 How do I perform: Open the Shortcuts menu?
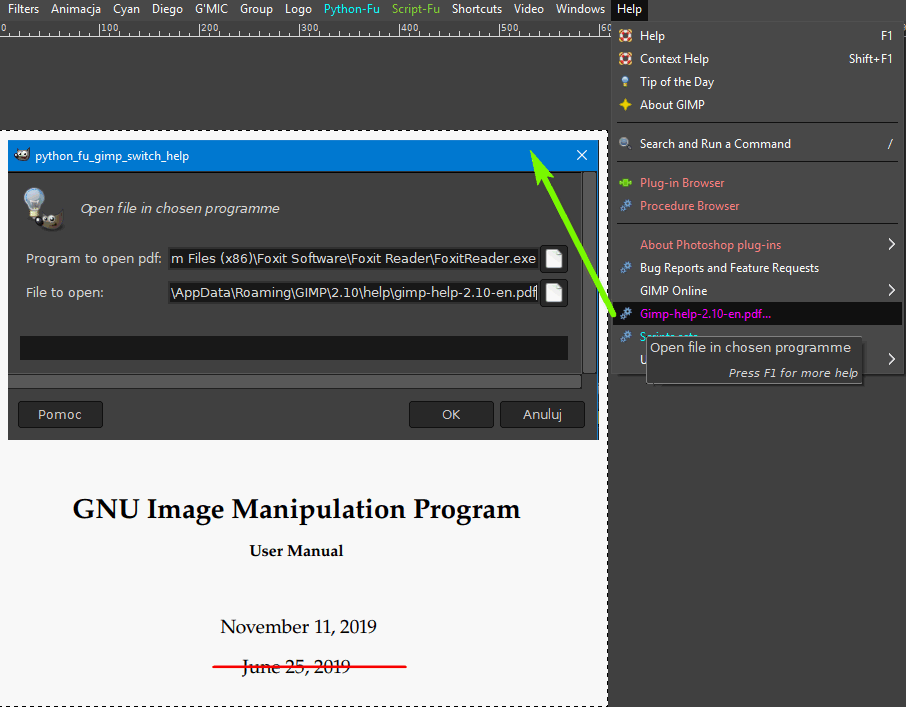(x=477, y=9)
